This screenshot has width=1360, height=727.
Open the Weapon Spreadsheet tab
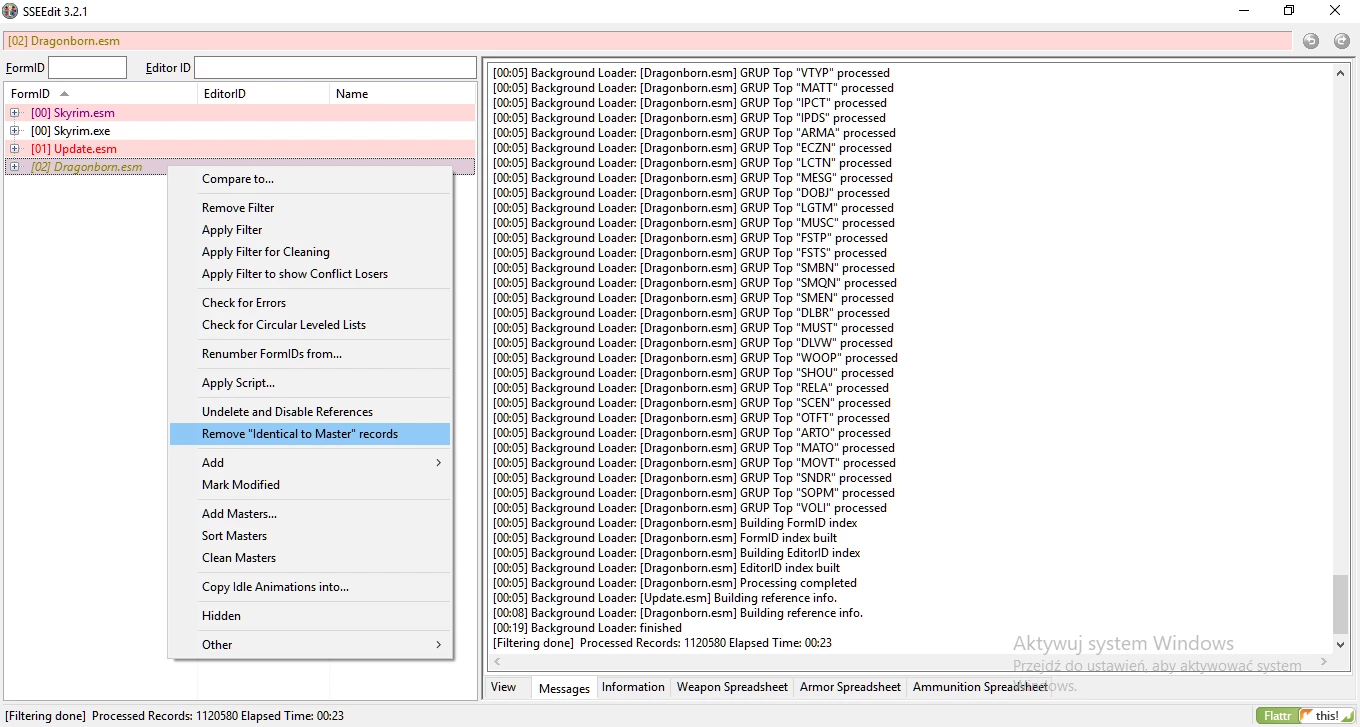(732, 687)
